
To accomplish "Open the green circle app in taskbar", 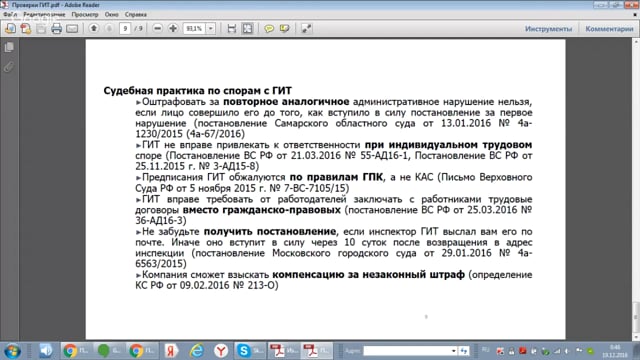I will pos(109,351).
